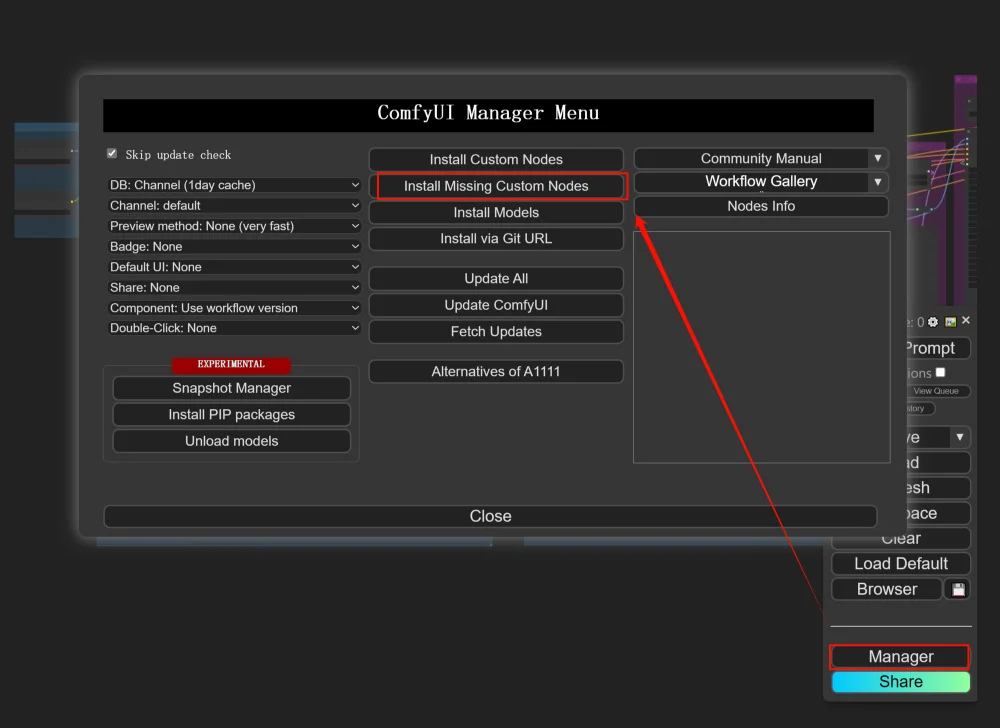Open Double-Click: None dropdown
The image size is (1000, 728).
[234, 328]
